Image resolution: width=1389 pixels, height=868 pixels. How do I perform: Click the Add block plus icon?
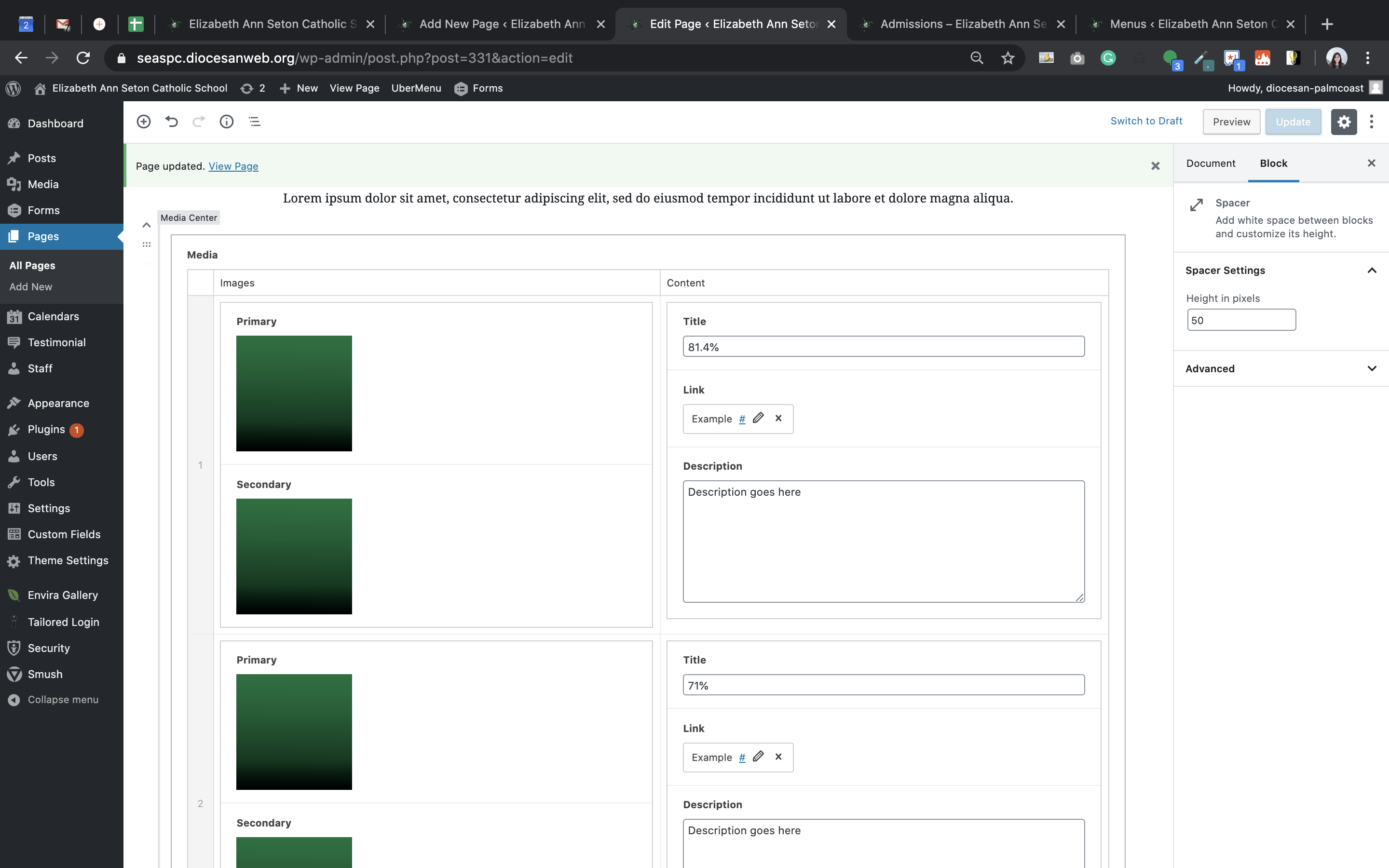pyautogui.click(x=144, y=122)
